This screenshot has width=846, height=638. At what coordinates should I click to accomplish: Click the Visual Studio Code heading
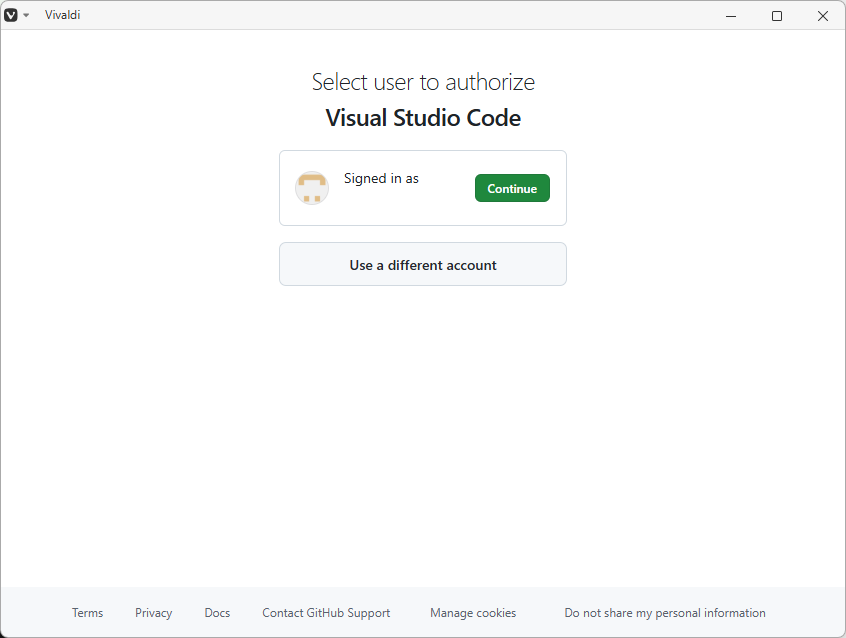pyautogui.click(x=423, y=118)
